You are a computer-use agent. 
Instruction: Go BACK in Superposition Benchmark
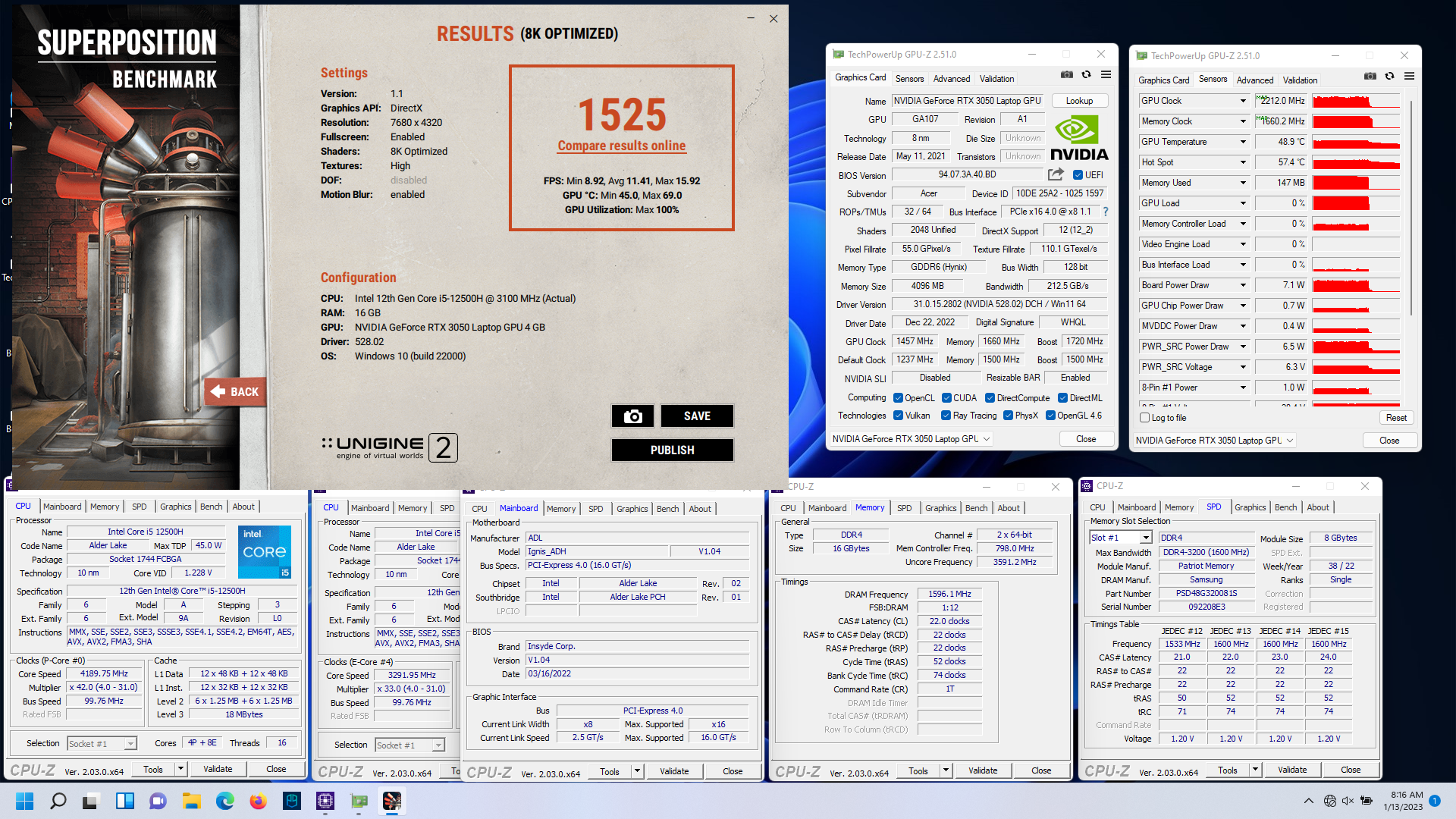tap(235, 391)
